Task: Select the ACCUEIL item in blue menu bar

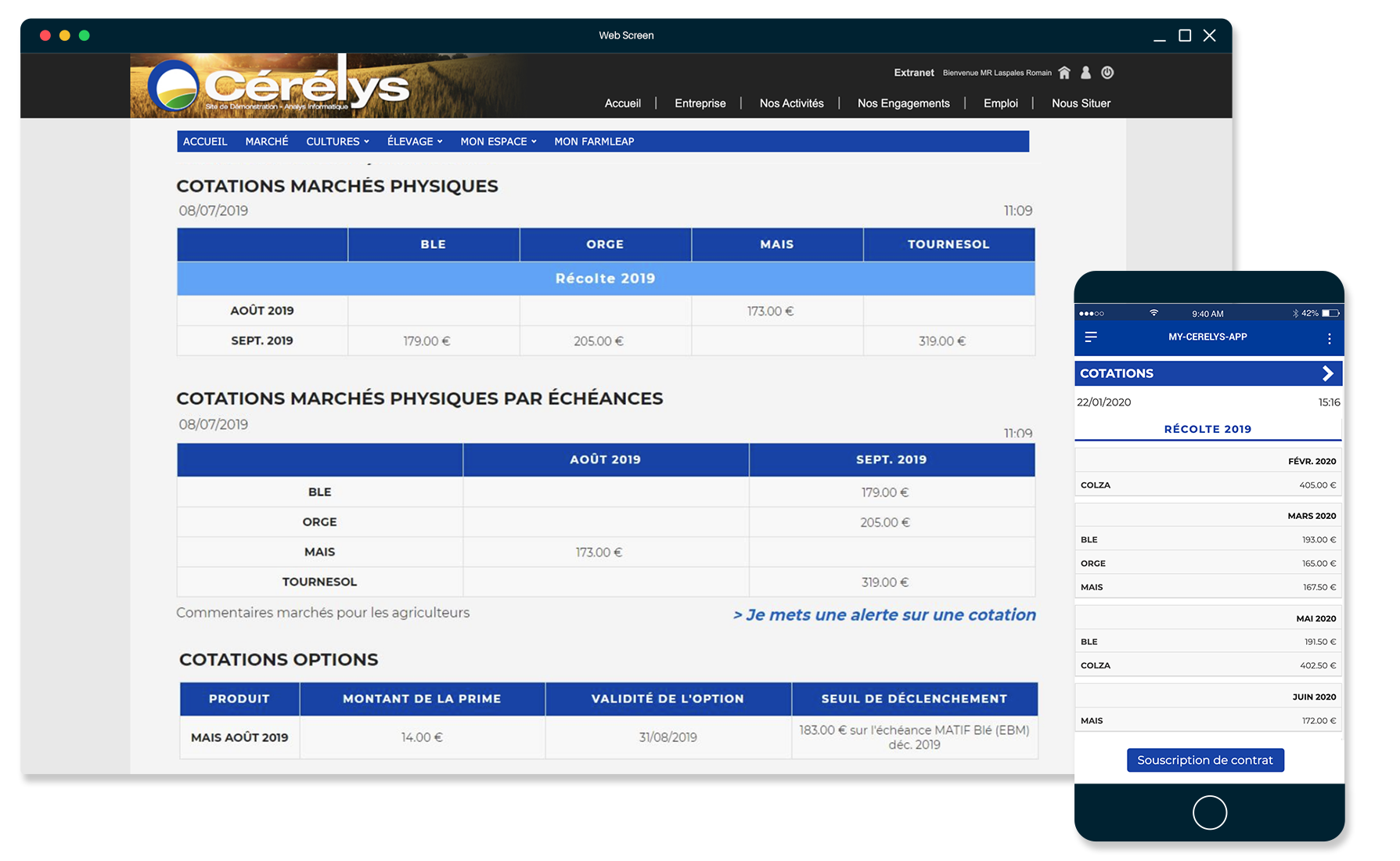Action: point(205,142)
